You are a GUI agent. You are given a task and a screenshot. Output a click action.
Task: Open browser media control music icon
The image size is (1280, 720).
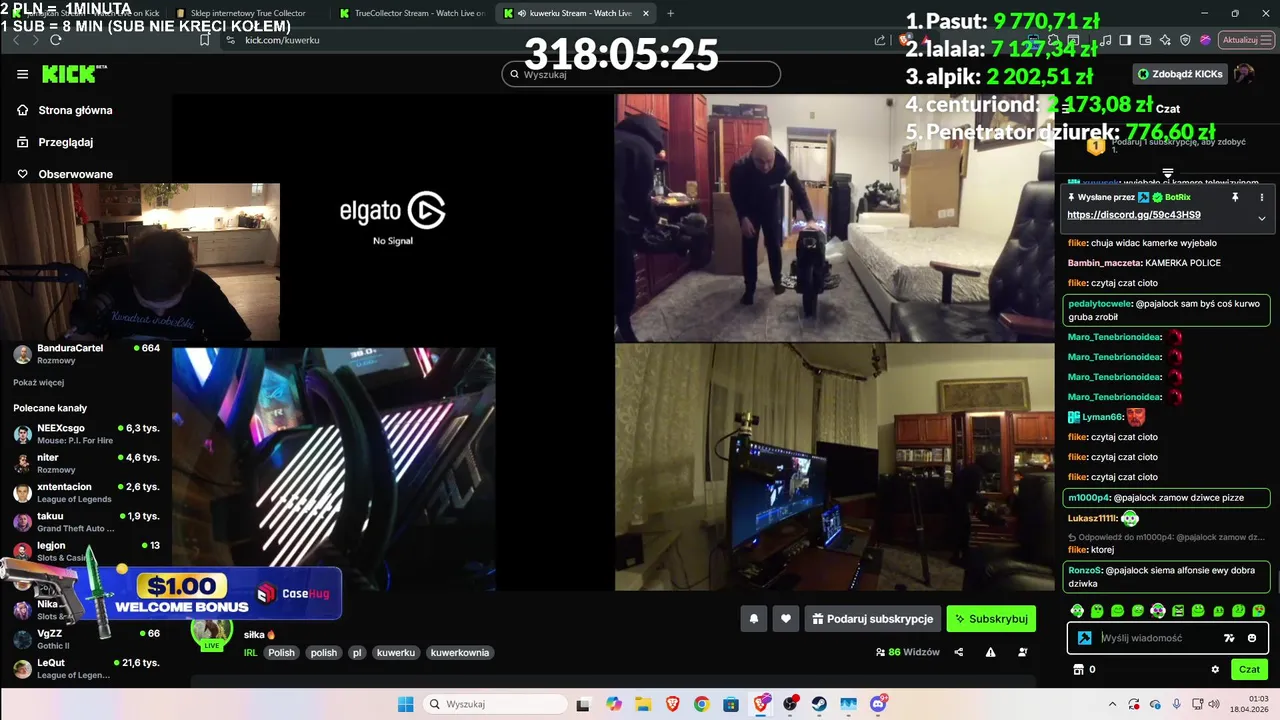1105,40
